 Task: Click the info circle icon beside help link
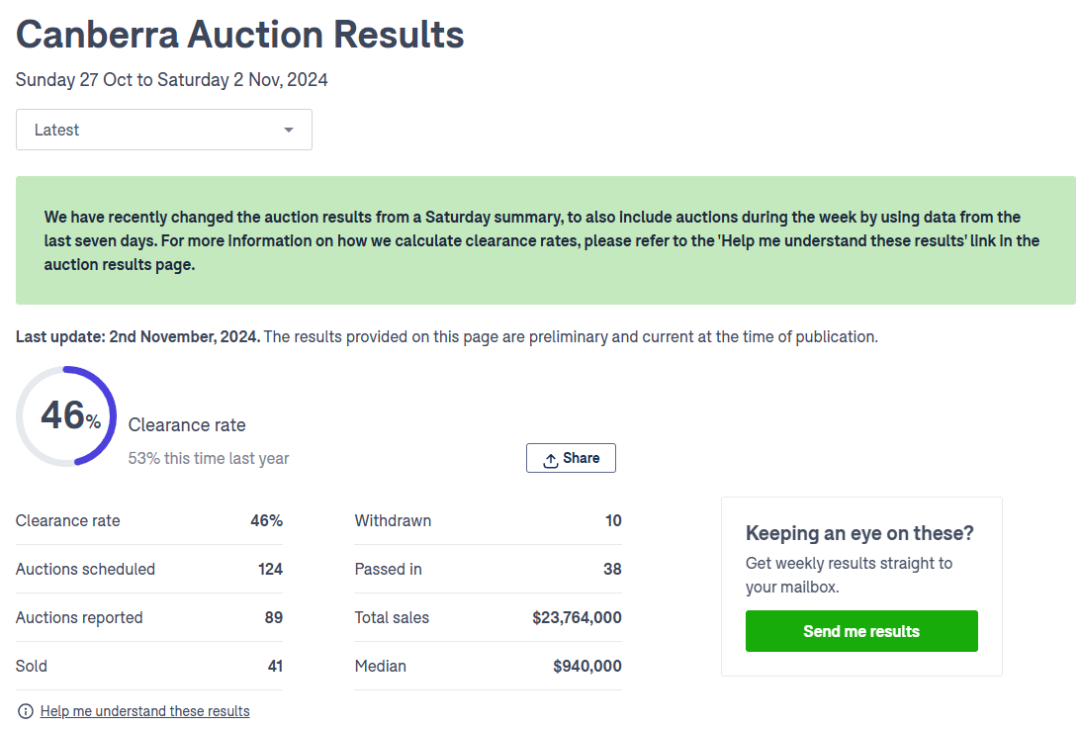point(25,711)
